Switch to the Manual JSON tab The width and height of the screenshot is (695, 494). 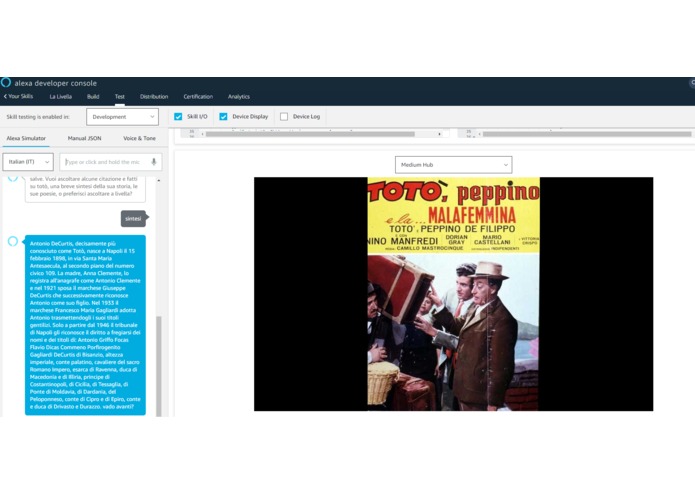(84, 138)
